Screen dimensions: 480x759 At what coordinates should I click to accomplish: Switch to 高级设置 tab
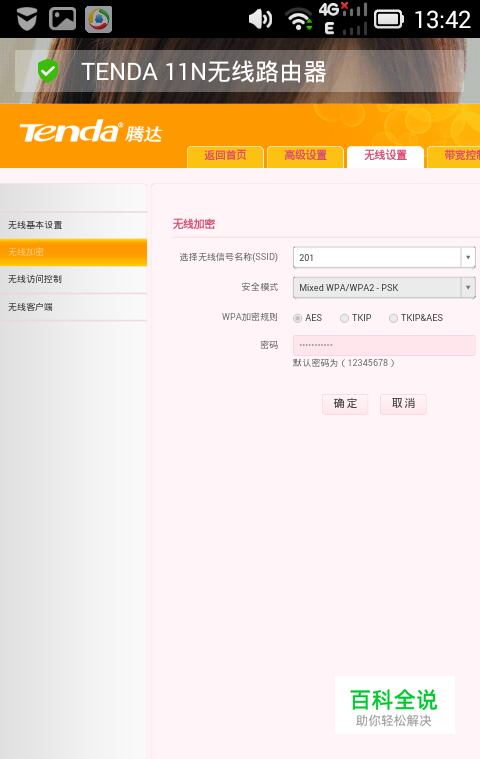[305, 156]
